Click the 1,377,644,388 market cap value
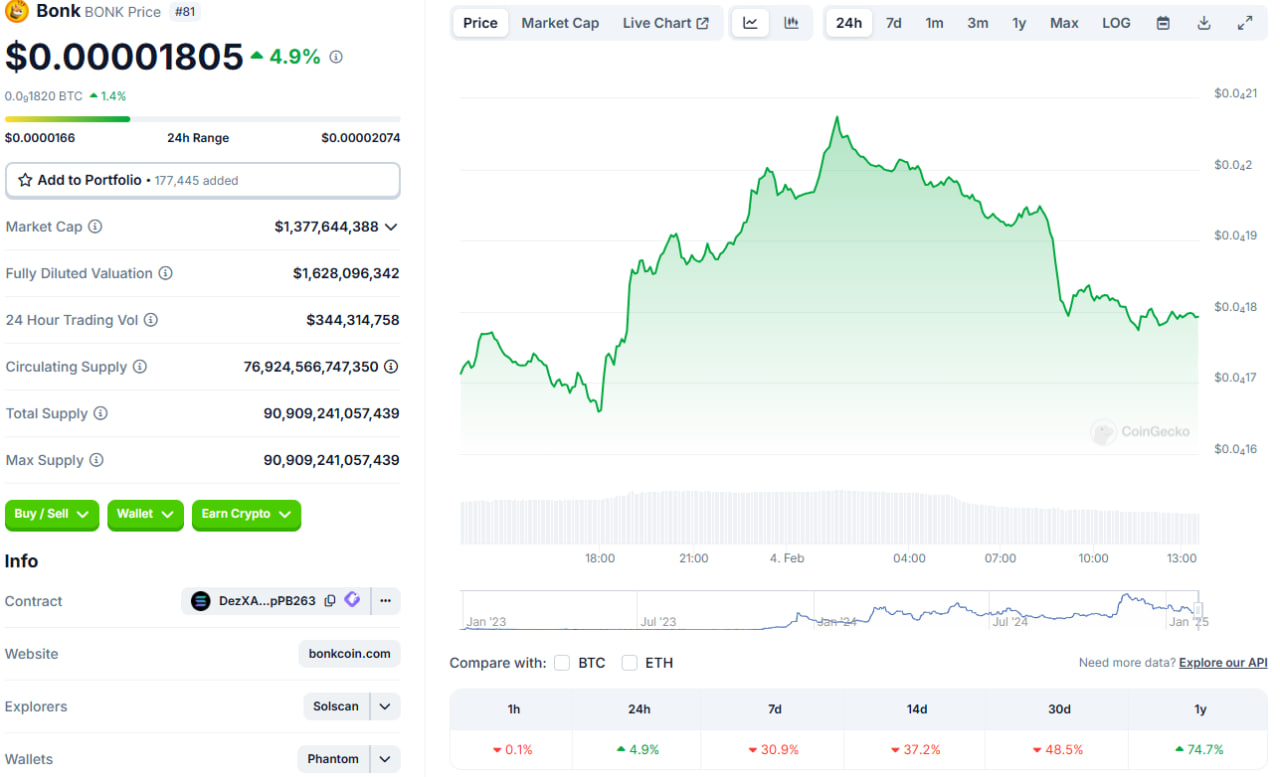1280x777 pixels. tap(327, 227)
